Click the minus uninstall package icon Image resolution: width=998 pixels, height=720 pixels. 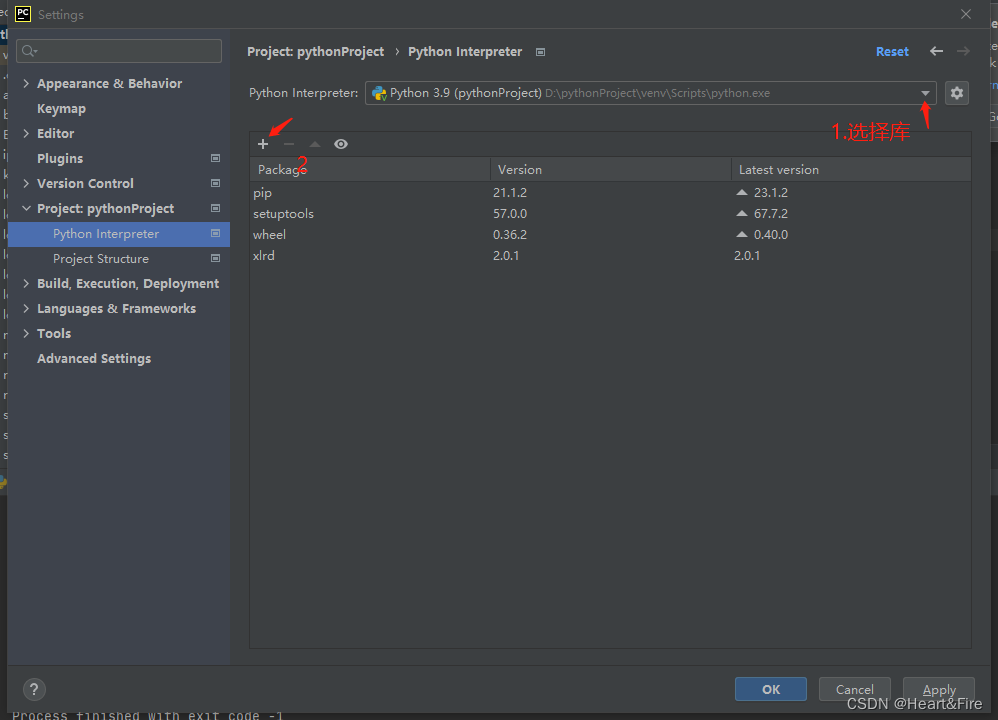tap(289, 144)
